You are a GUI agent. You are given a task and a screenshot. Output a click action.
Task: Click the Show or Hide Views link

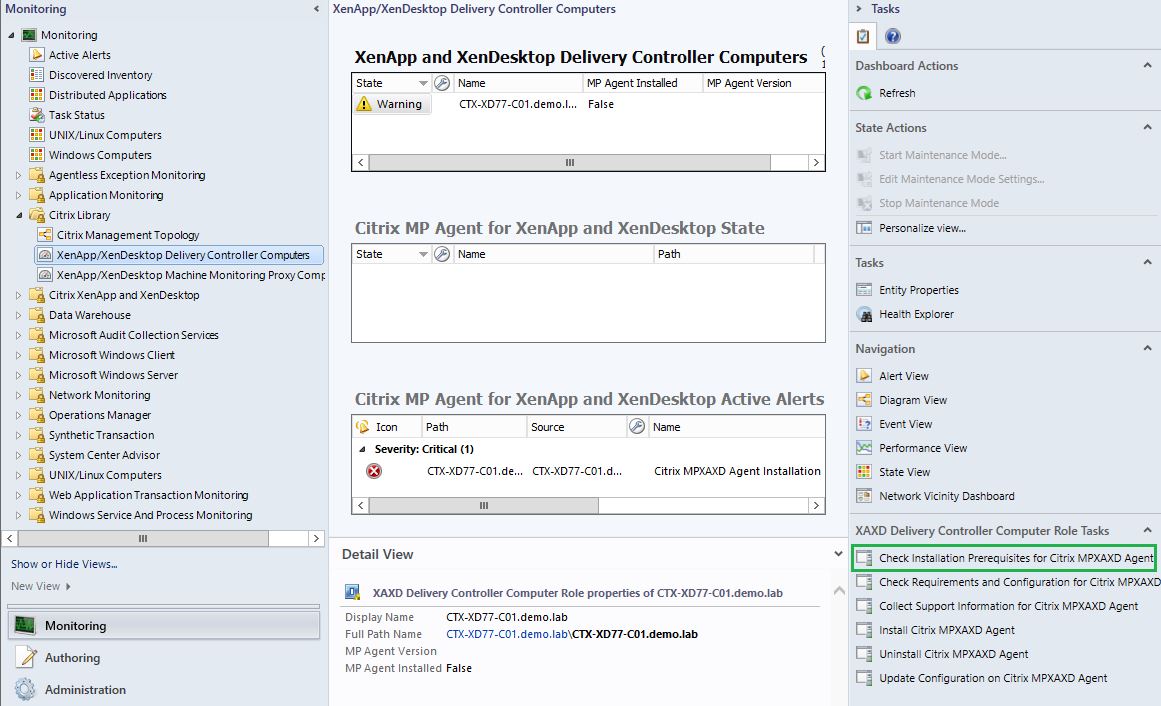click(64, 564)
